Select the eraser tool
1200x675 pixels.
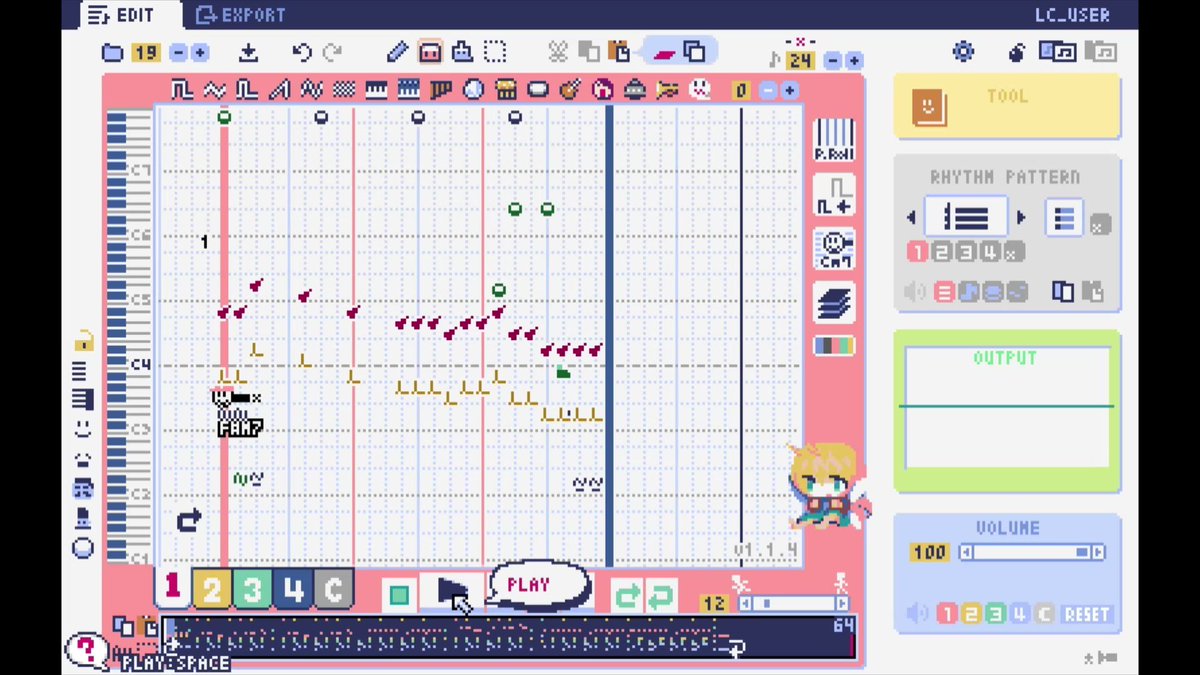[430, 52]
